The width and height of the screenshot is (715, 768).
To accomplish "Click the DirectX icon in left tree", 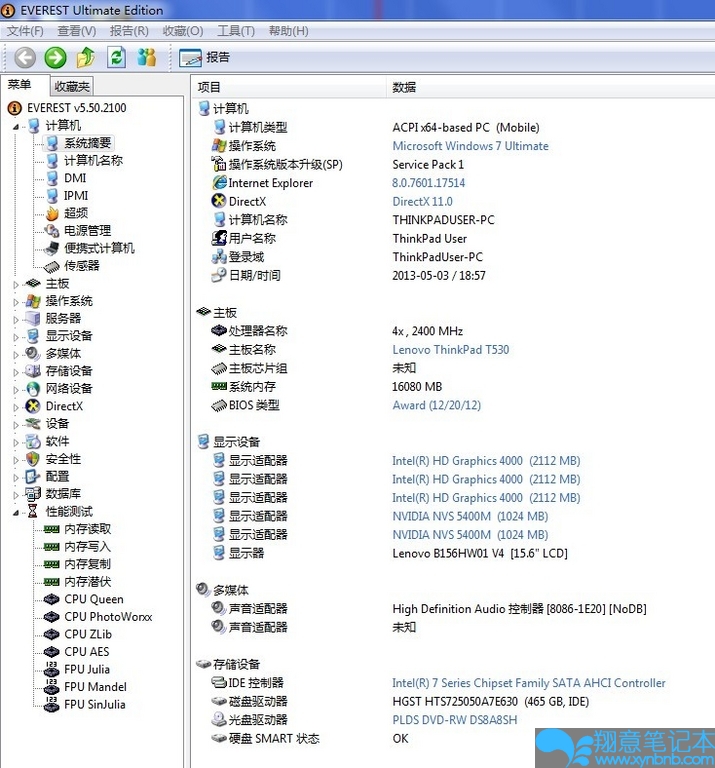I will pyautogui.click(x=33, y=406).
